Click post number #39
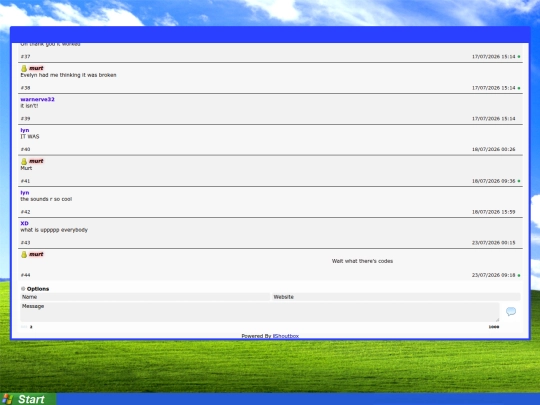The height and width of the screenshot is (405, 540). click(x=25, y=118)
